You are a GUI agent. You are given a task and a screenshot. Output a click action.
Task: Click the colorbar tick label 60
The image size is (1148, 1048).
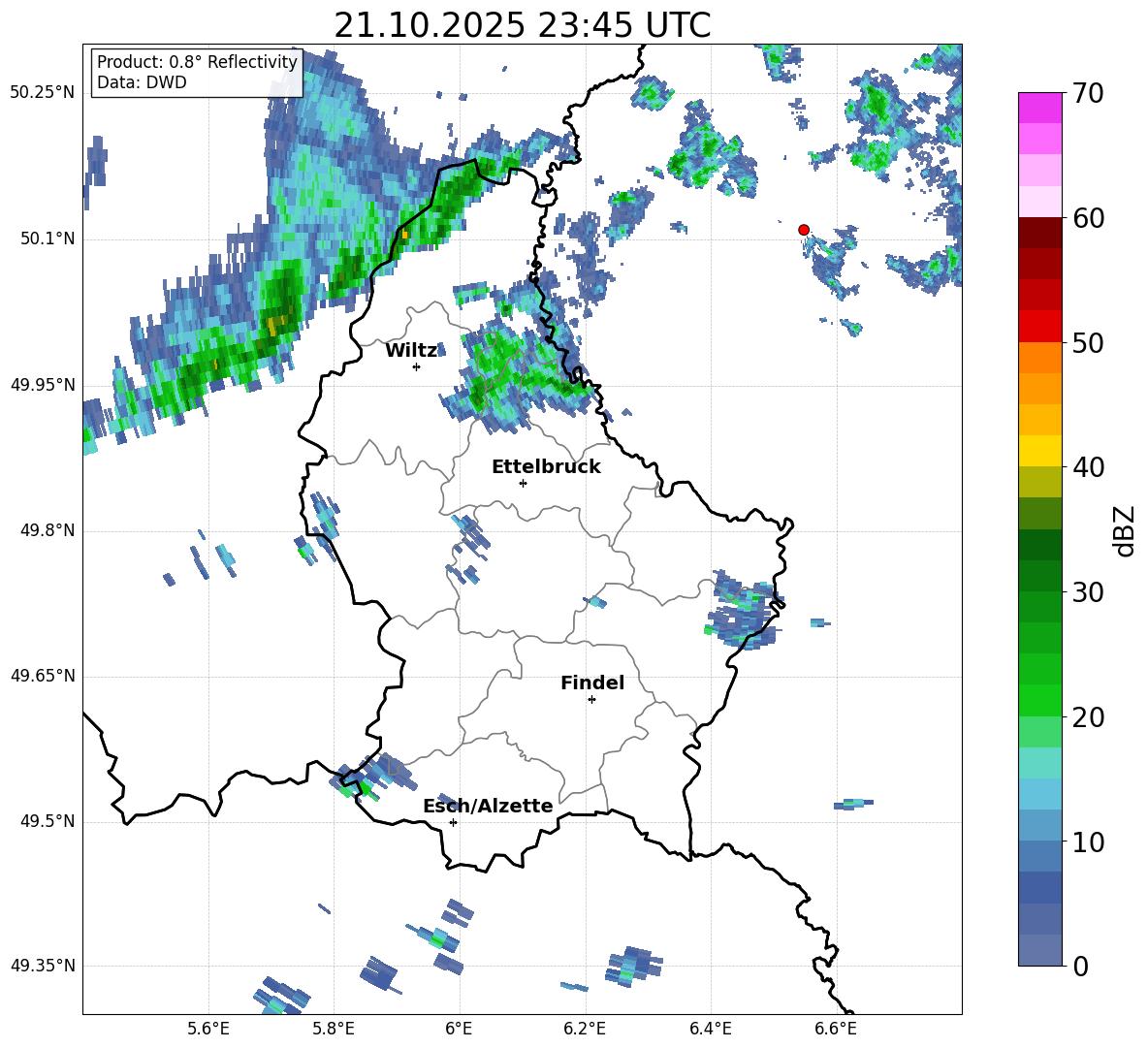pyautogui.click(x=1088, y=218)
